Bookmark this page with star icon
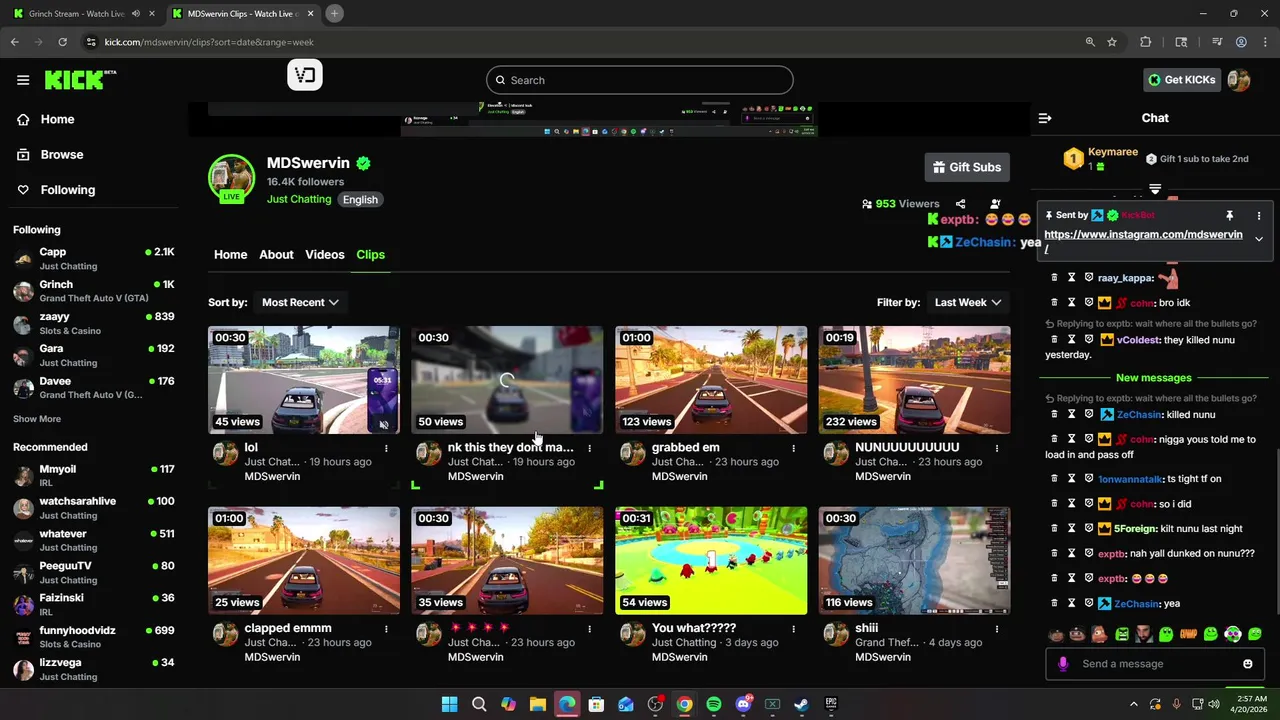1280x720 pixels. click(x=1112, y=42)
